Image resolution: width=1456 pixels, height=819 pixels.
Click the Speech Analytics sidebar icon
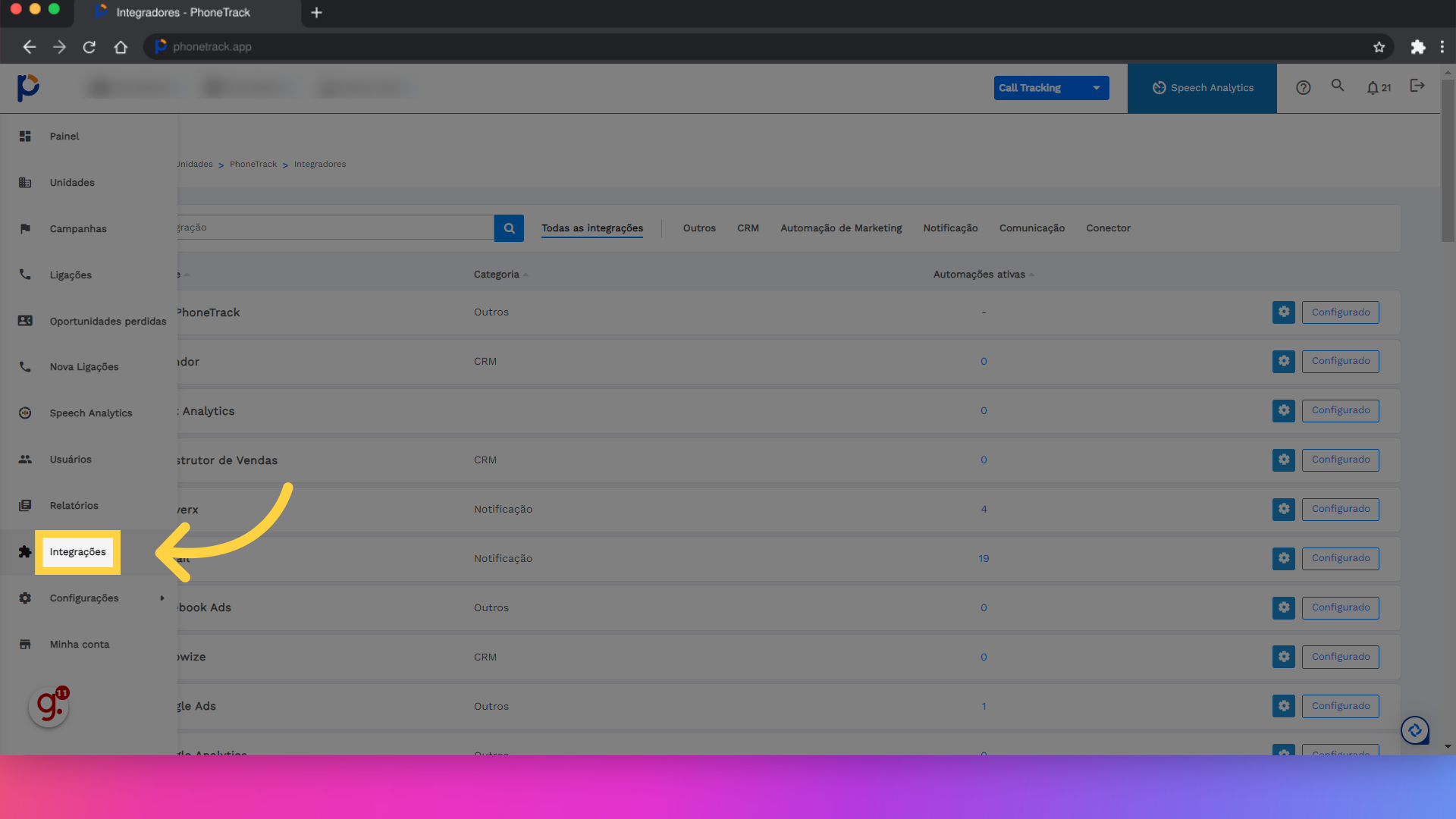tap(25, 413)
